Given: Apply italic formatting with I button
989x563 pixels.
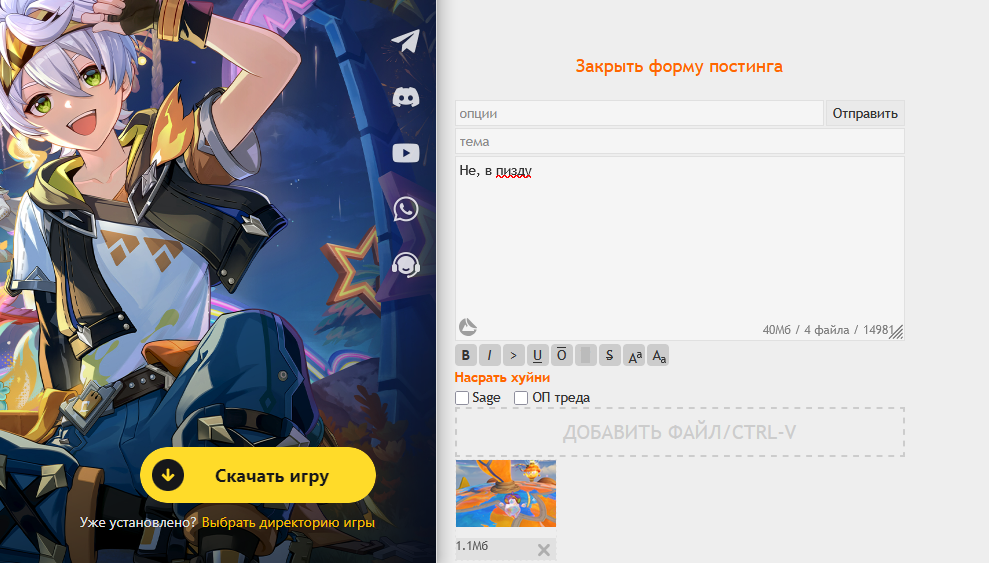Looking at the screenshot, I should (489, 356).
